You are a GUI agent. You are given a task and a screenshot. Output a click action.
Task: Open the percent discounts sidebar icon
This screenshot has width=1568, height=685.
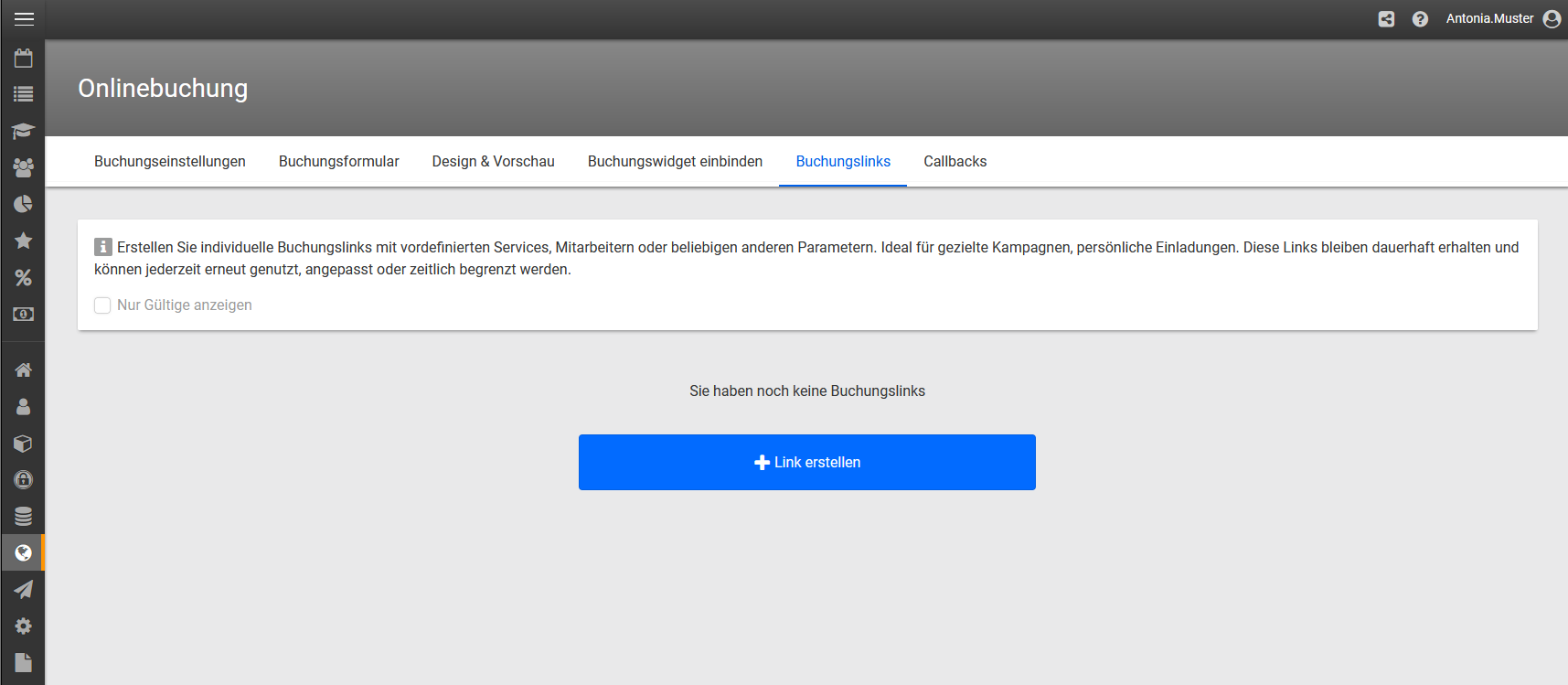click(24, 277)
